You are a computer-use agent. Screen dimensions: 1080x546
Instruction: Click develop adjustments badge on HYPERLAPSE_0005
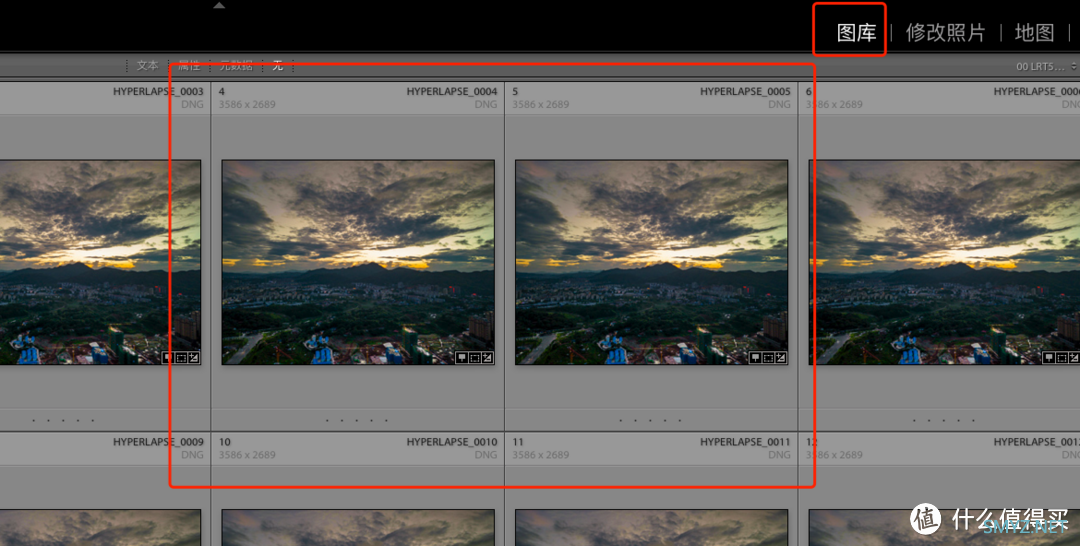coord(780,357)
